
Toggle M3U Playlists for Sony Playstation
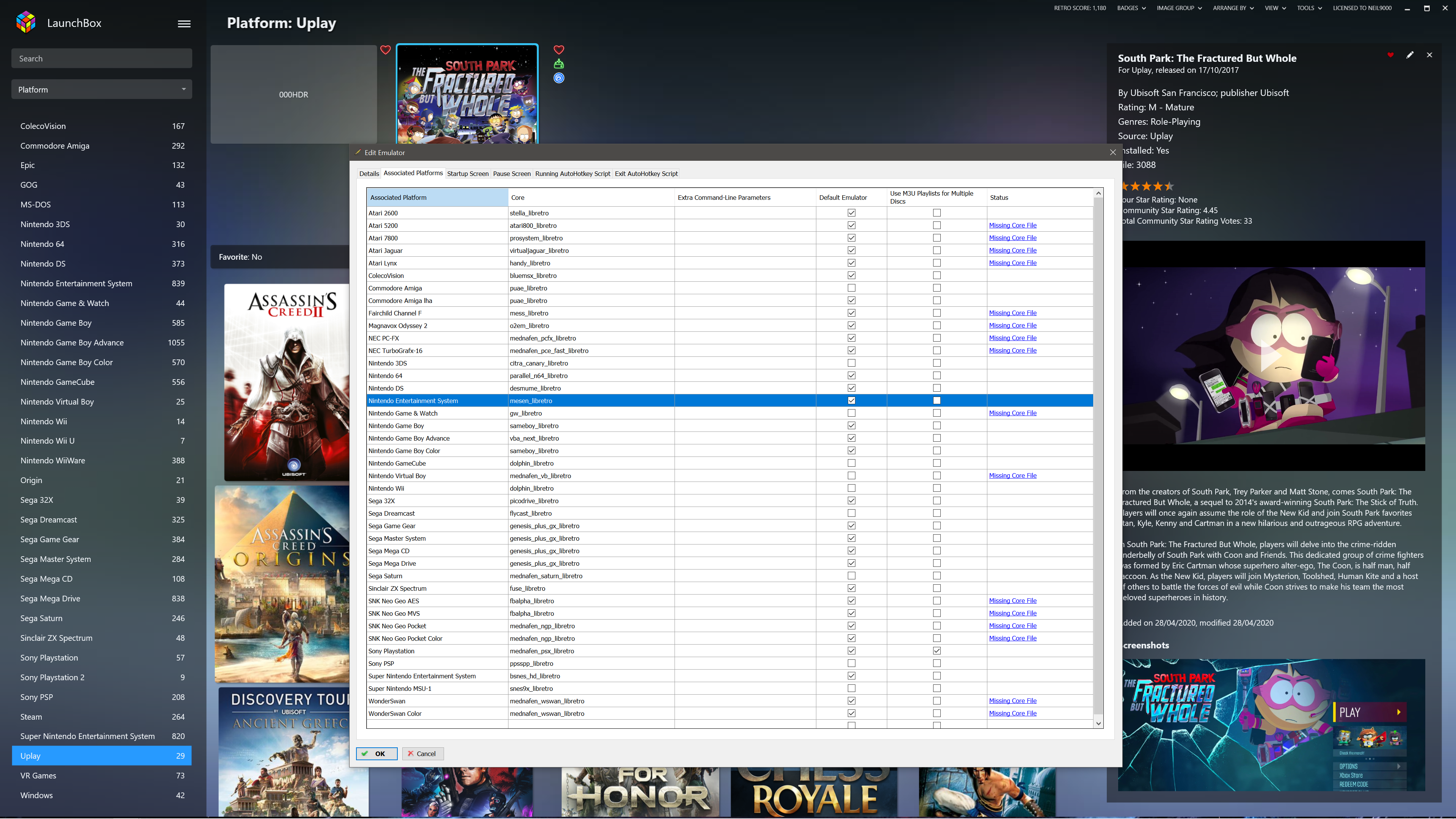(x=937, y=651)
